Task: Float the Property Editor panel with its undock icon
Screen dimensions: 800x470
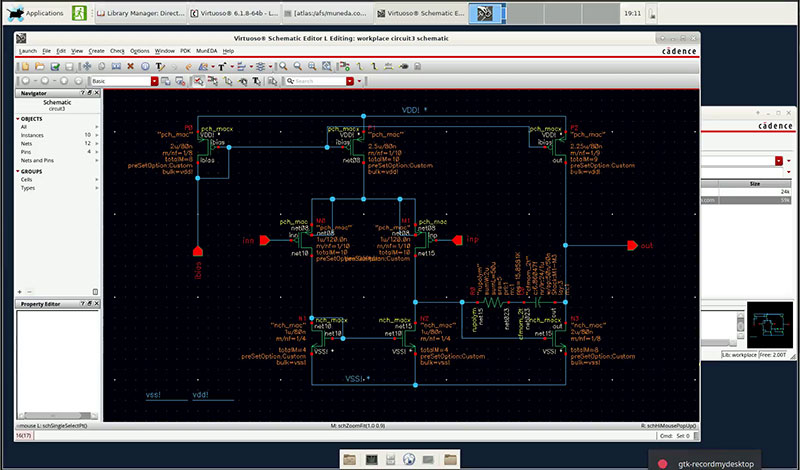Action: [90, 304]
